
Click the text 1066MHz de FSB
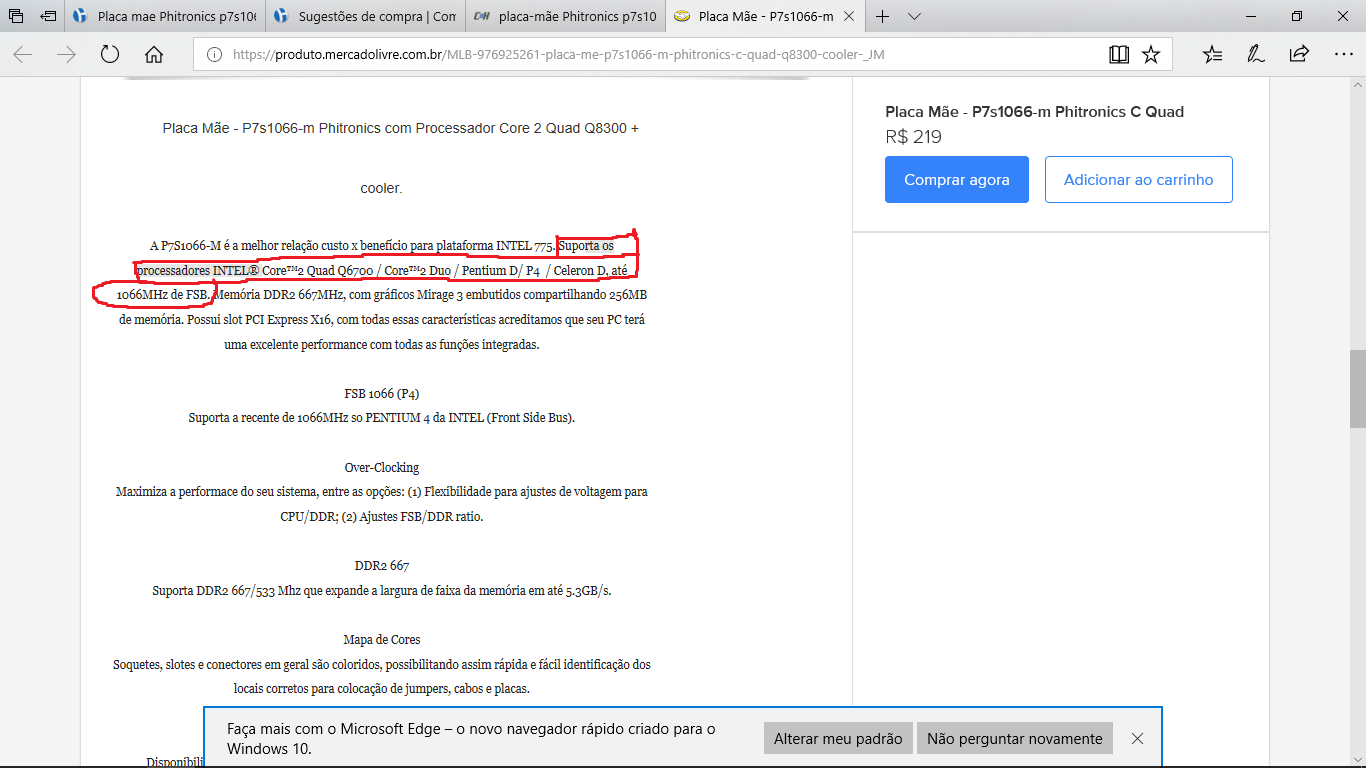click(163, 295)
